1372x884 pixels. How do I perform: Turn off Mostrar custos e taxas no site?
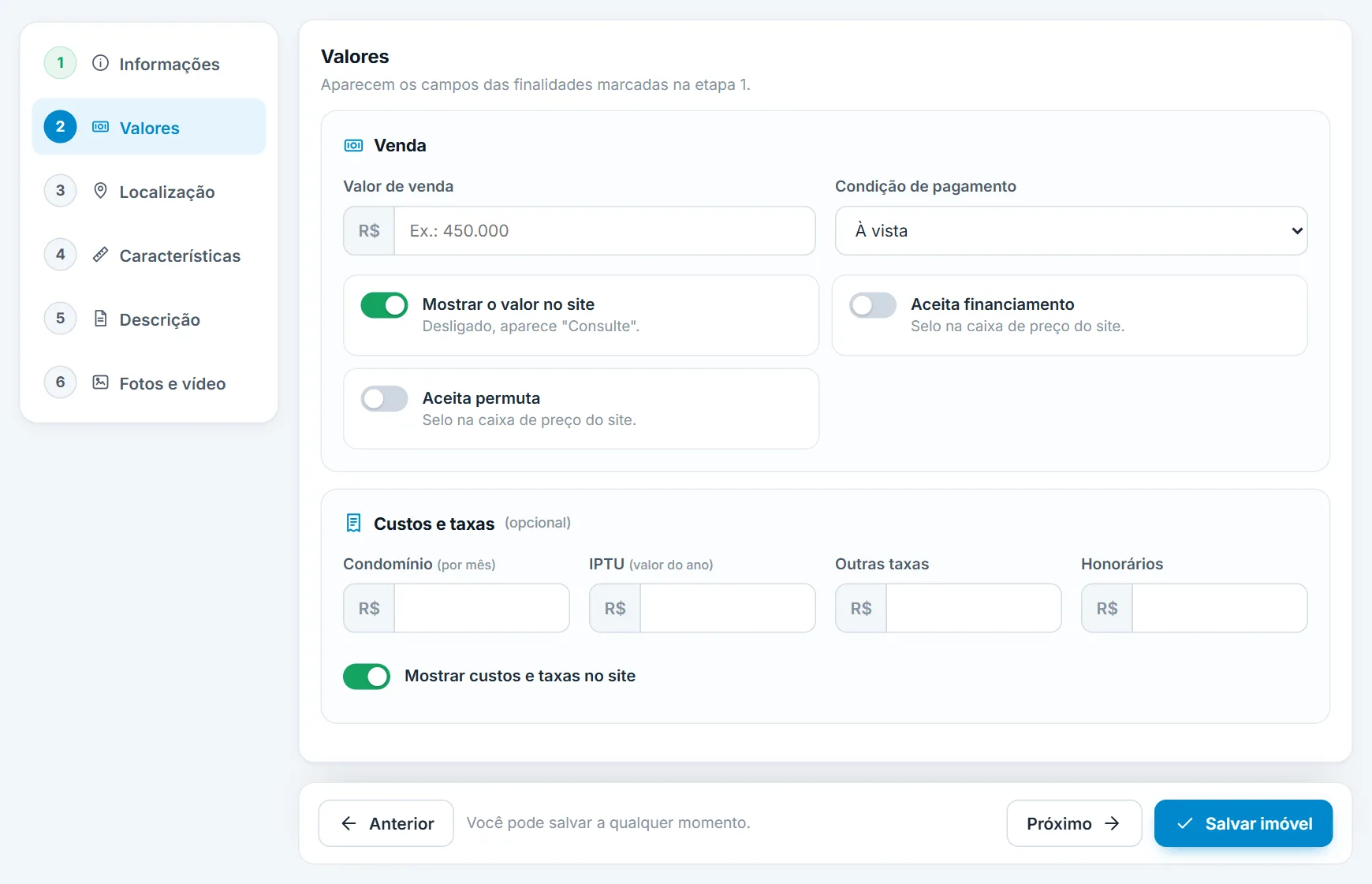pos(367,677)
